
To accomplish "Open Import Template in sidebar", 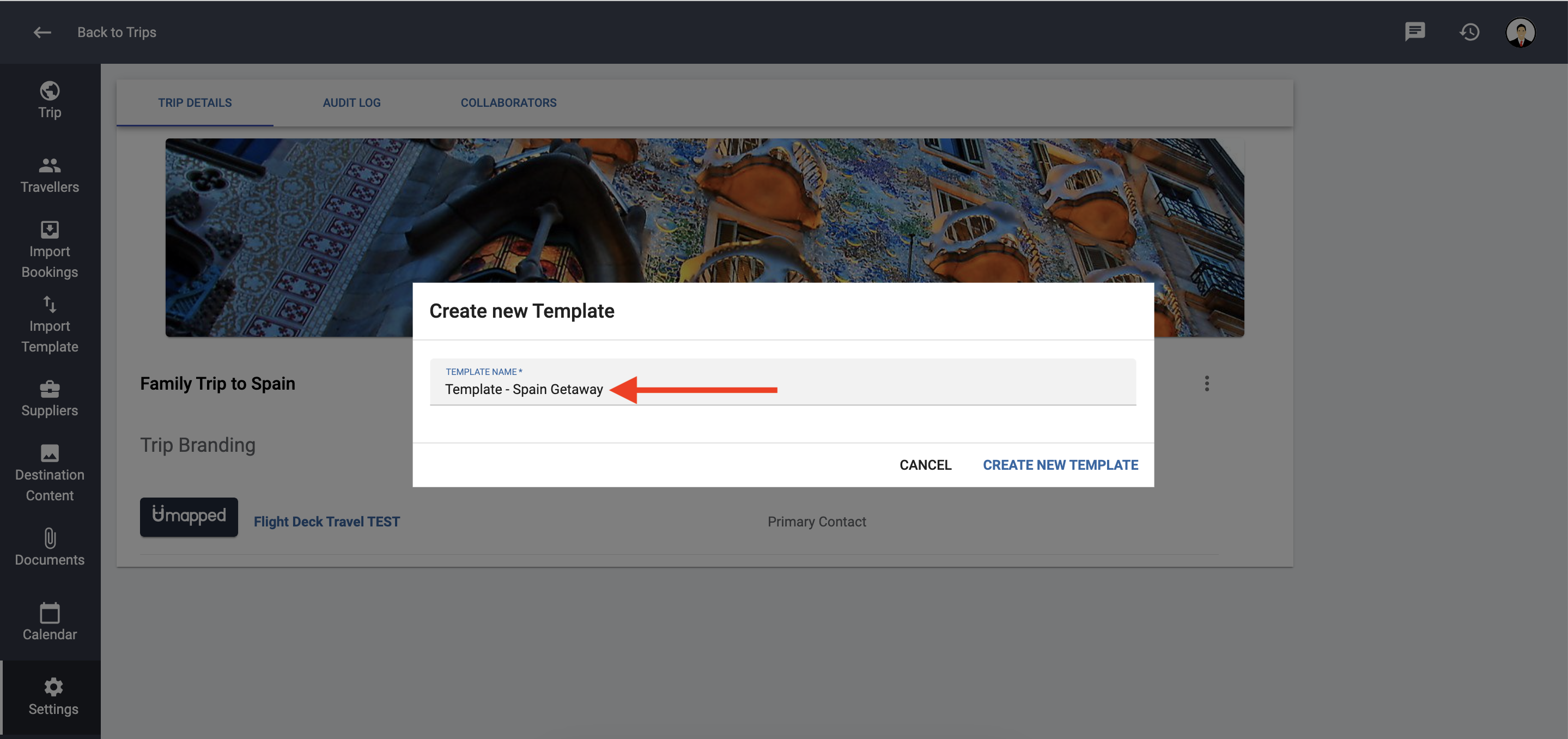I will pyautogui.click(x=50, y=325).
